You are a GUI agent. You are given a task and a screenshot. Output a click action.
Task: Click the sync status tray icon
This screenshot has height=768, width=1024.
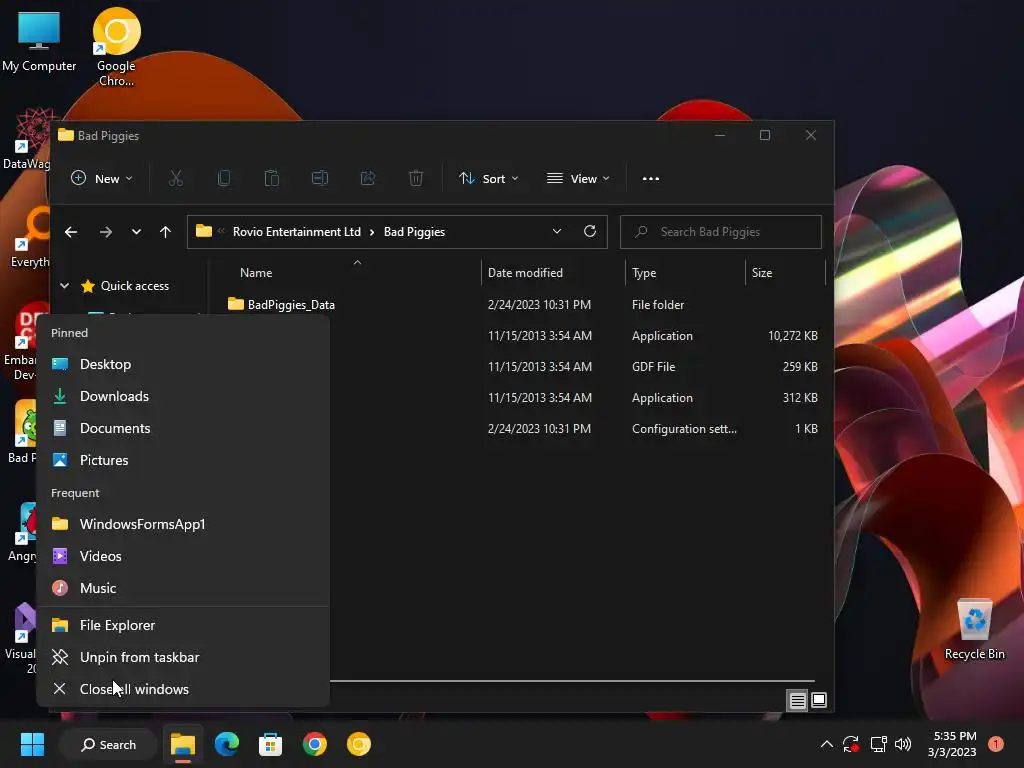(x=850, y=744)
